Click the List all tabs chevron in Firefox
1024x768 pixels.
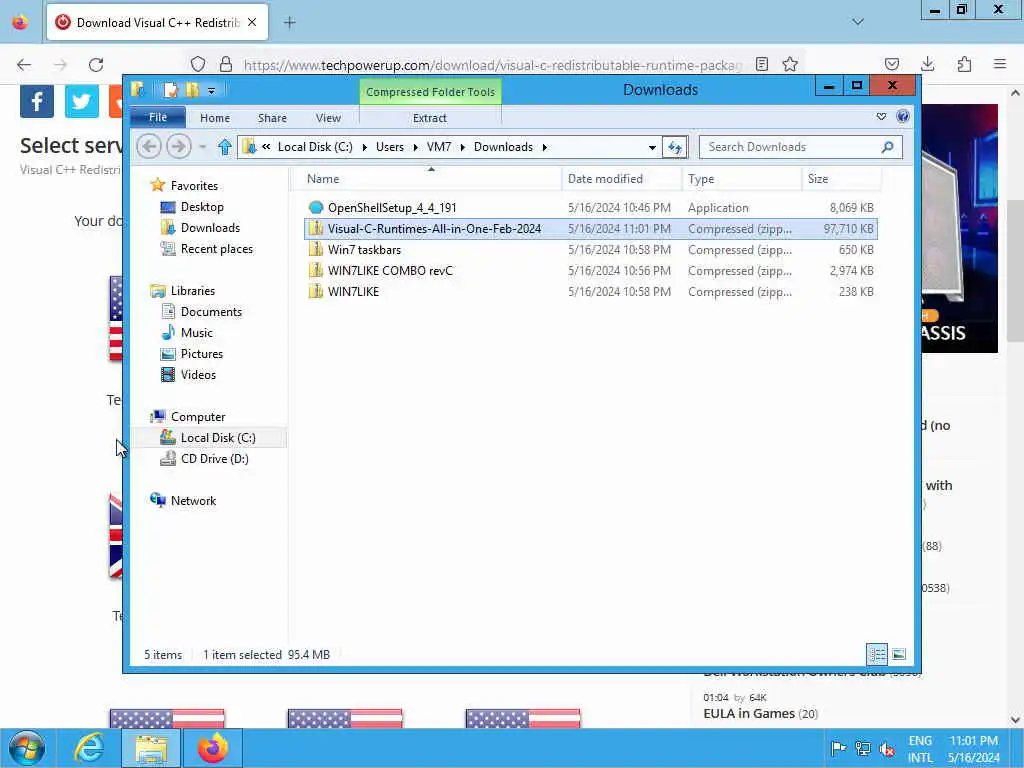(x=857, y=22)
